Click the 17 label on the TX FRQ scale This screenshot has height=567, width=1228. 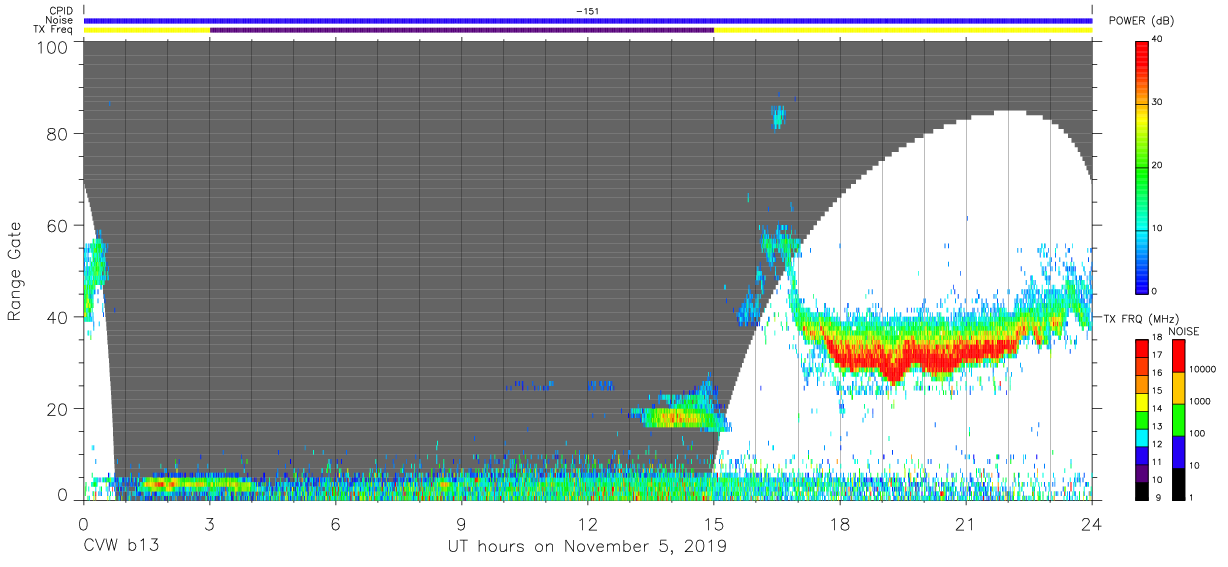pyautogui.click(x=1158, y=356)
